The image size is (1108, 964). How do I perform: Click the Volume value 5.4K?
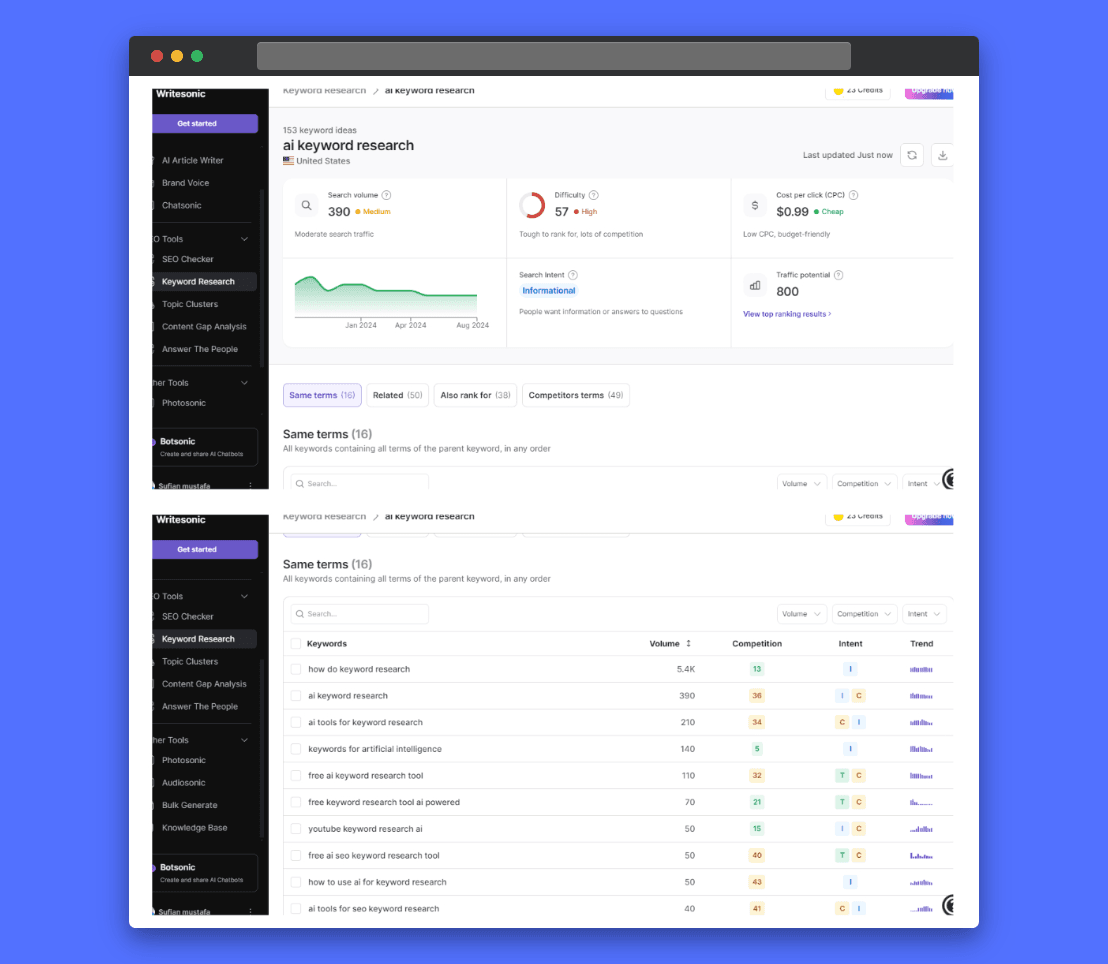(x=685, y=669)
